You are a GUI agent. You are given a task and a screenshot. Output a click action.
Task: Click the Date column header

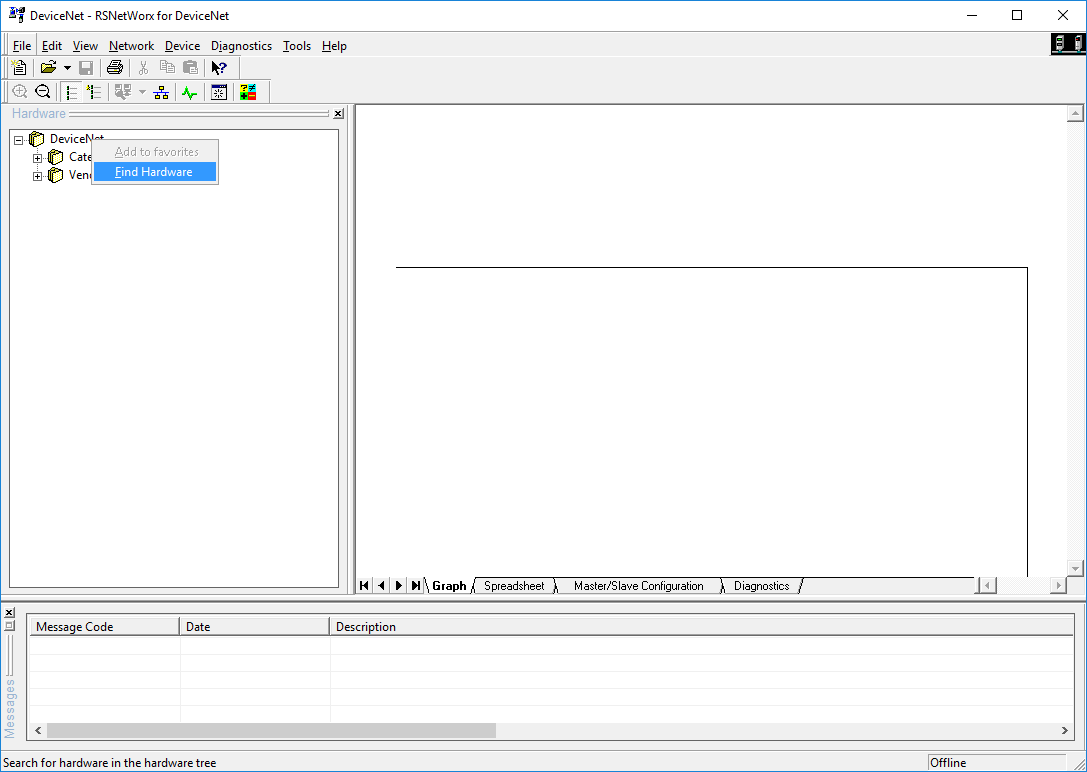point(254,626)
